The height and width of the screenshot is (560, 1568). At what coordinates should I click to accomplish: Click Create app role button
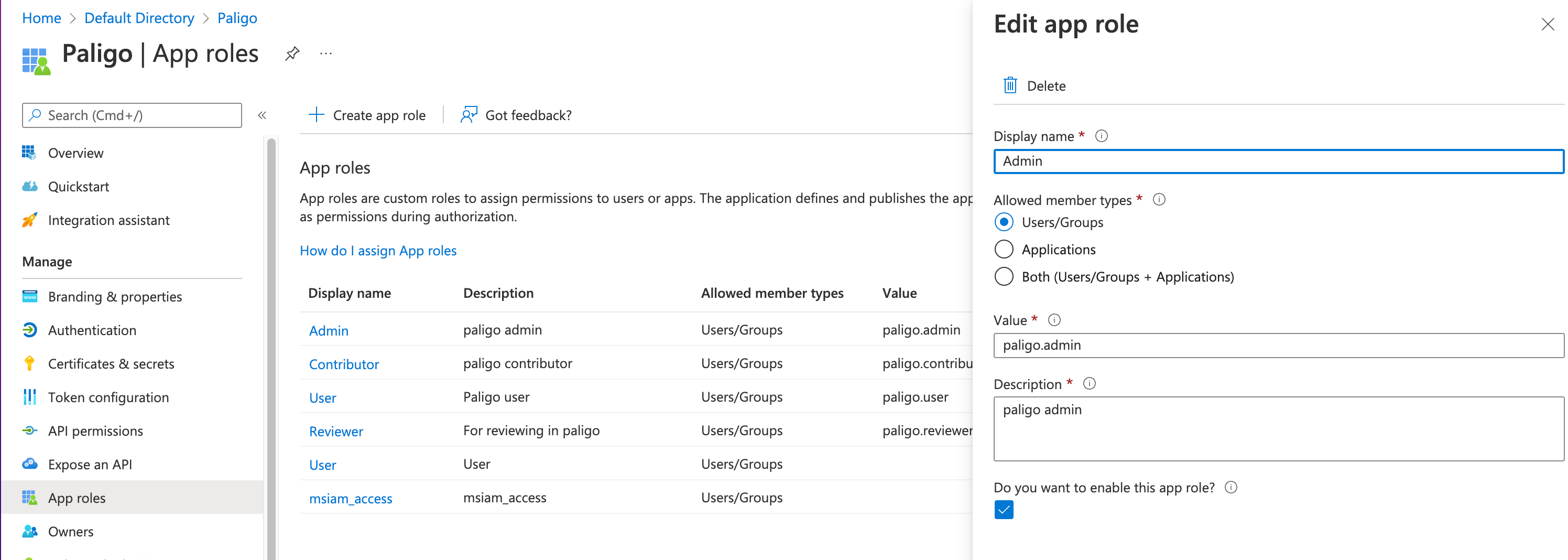[x=368, y=115]
